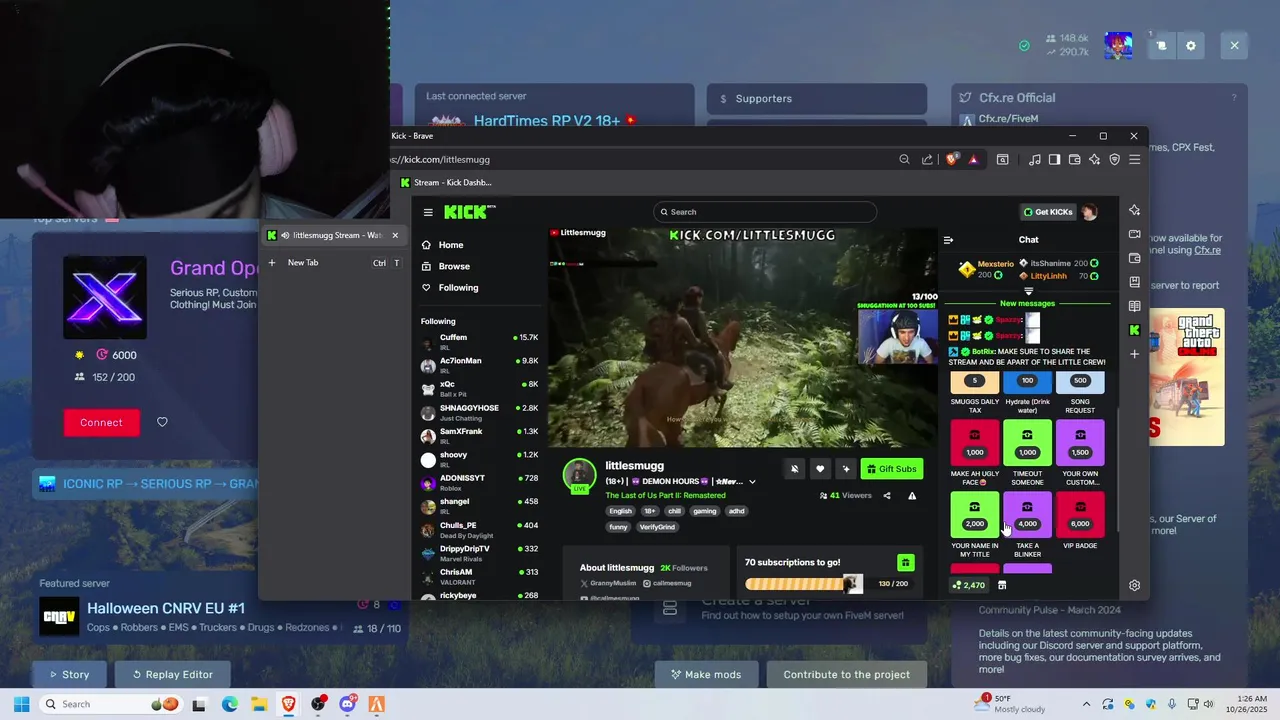Click the Kick icon in Brave sidebar
This screenshot has height=720, width=1280.
[1134, 330]
